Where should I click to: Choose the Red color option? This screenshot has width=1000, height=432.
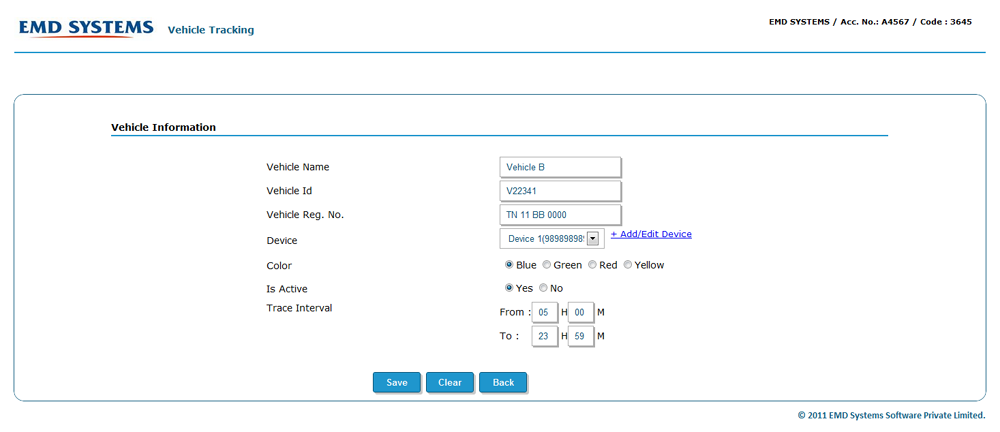[x=592, y=265]
